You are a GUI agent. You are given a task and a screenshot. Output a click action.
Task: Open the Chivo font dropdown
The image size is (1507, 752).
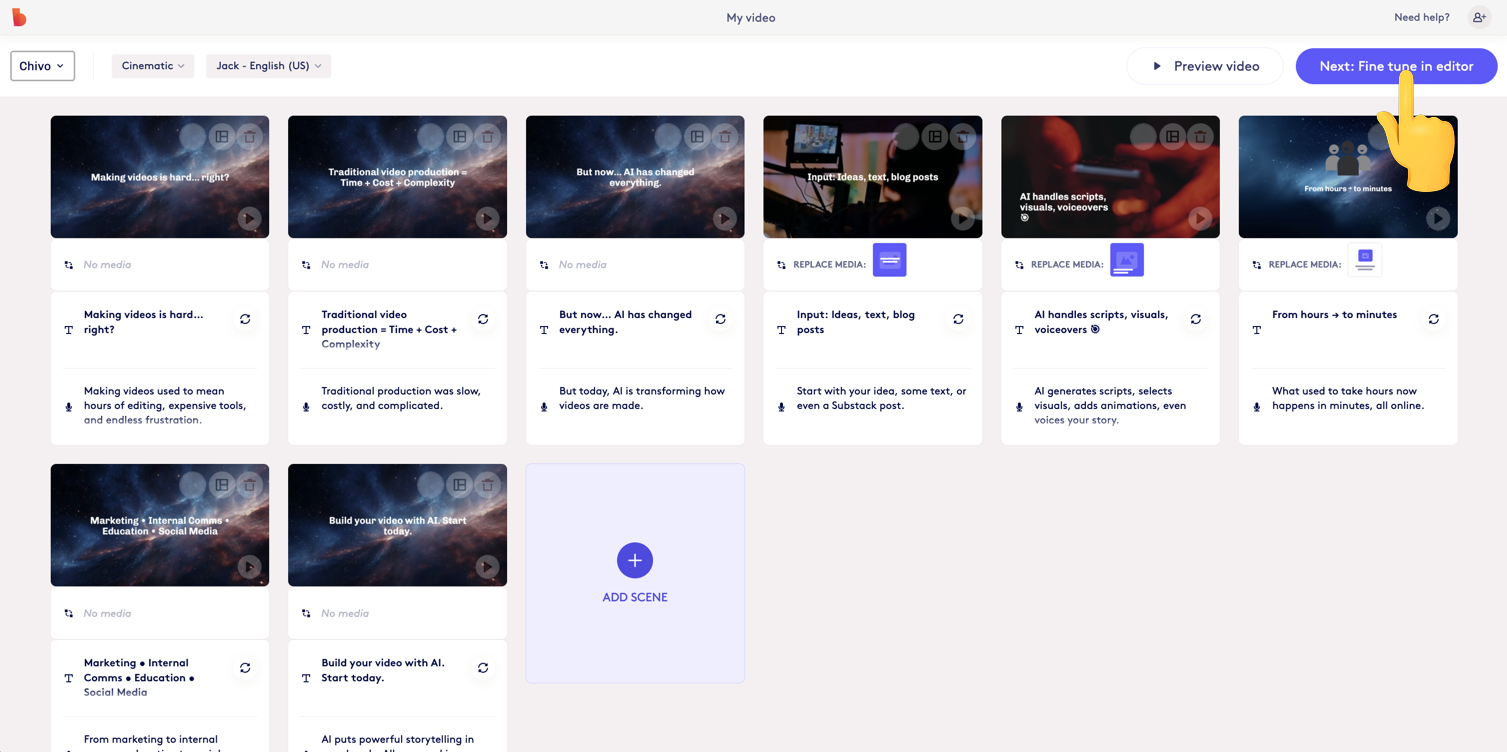pyautogui.click(x=42, y=66)
